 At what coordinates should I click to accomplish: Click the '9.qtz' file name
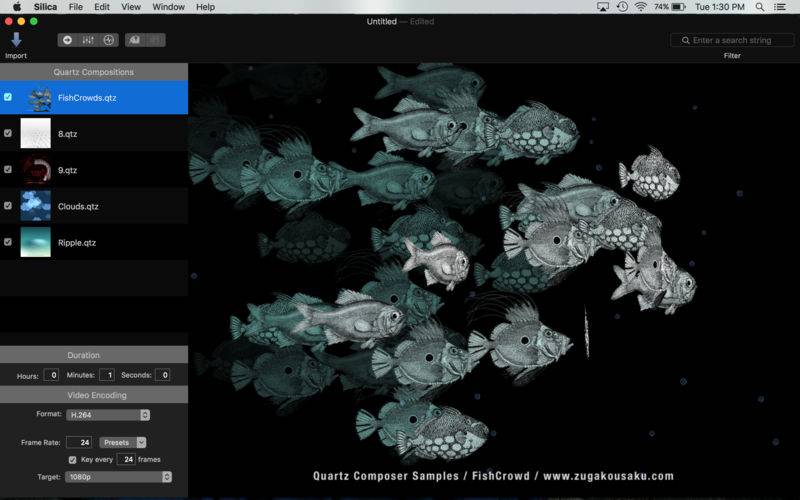[67, 170]
